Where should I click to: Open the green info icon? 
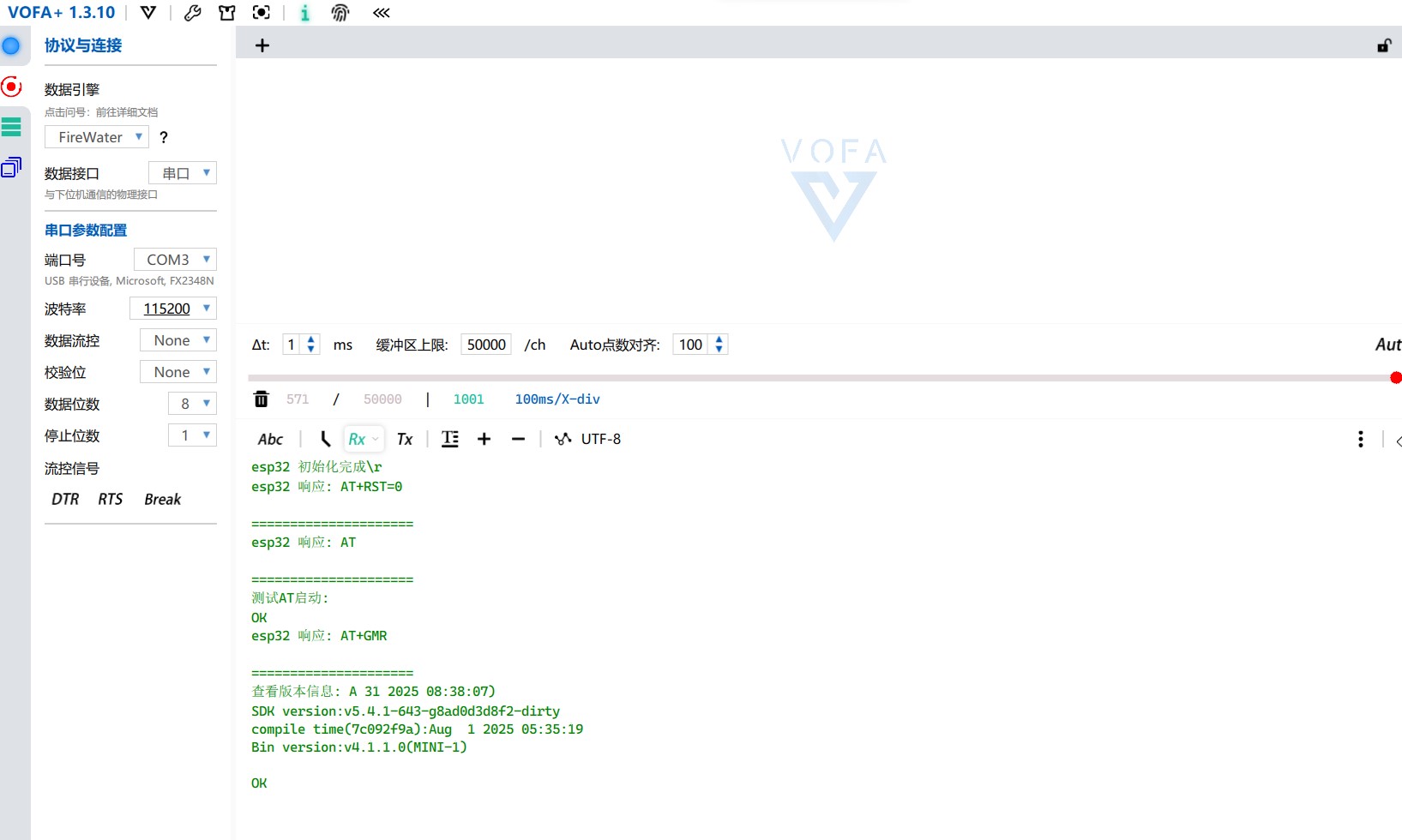(305, 13)
